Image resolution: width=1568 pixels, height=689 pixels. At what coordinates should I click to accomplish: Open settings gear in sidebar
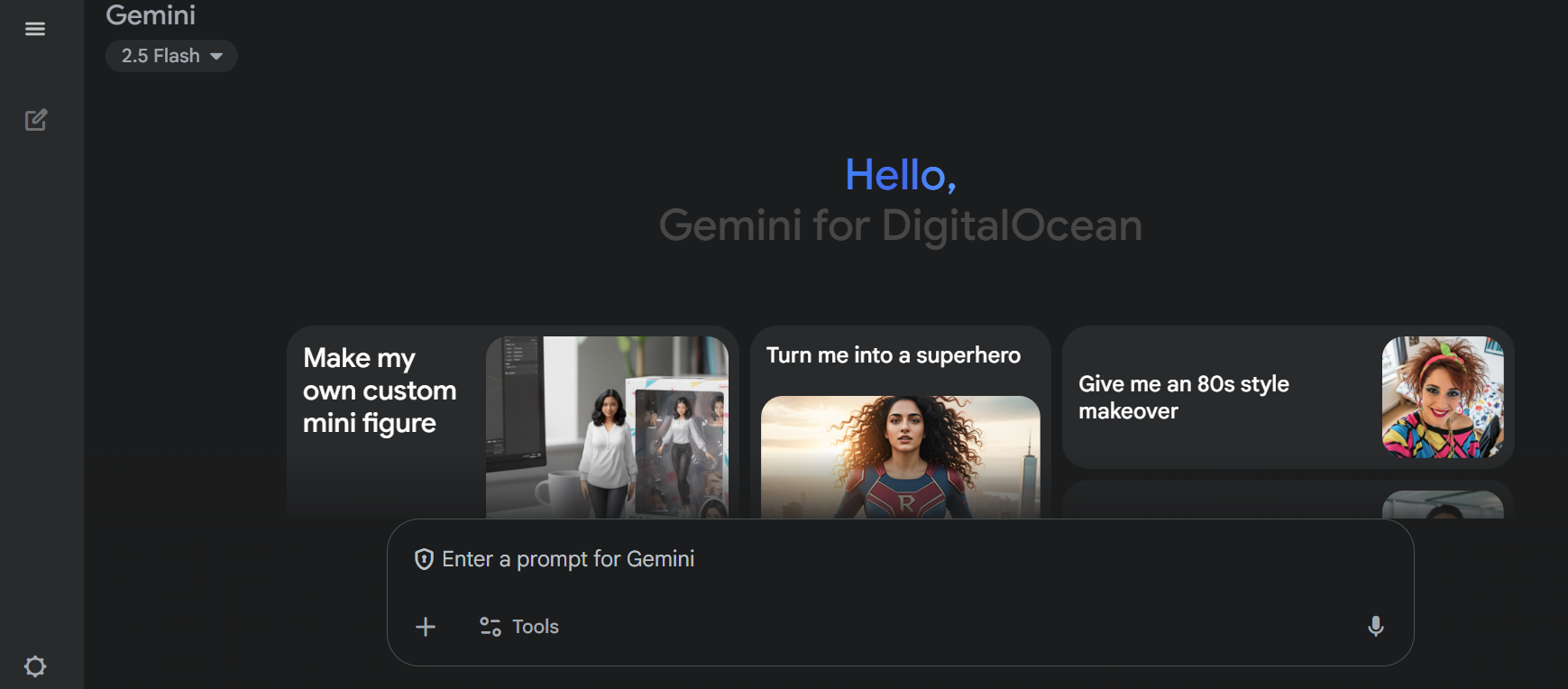coord(35,666)
